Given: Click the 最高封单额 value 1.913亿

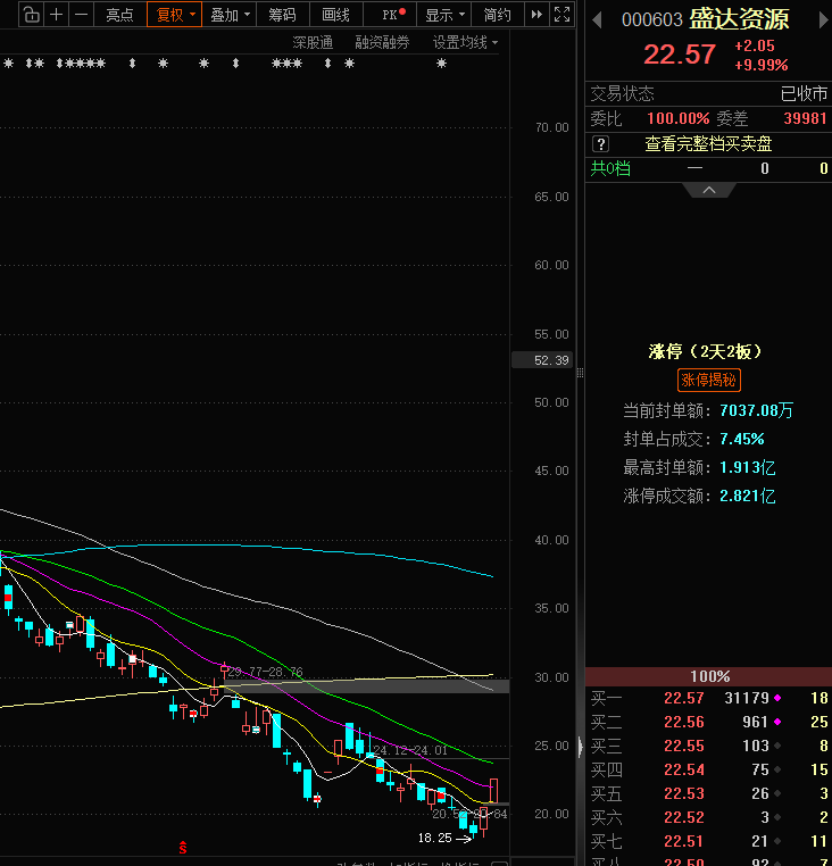Looking at the screenshot, I should pos(747,468).
